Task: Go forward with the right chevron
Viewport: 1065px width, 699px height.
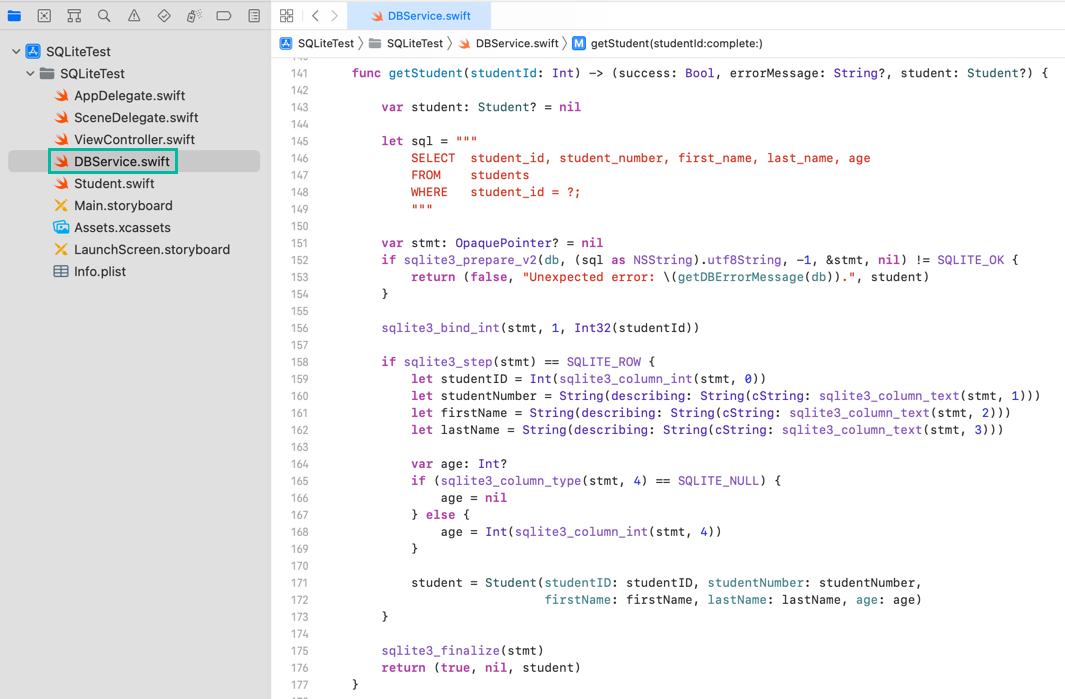Action: click(334, 16)
